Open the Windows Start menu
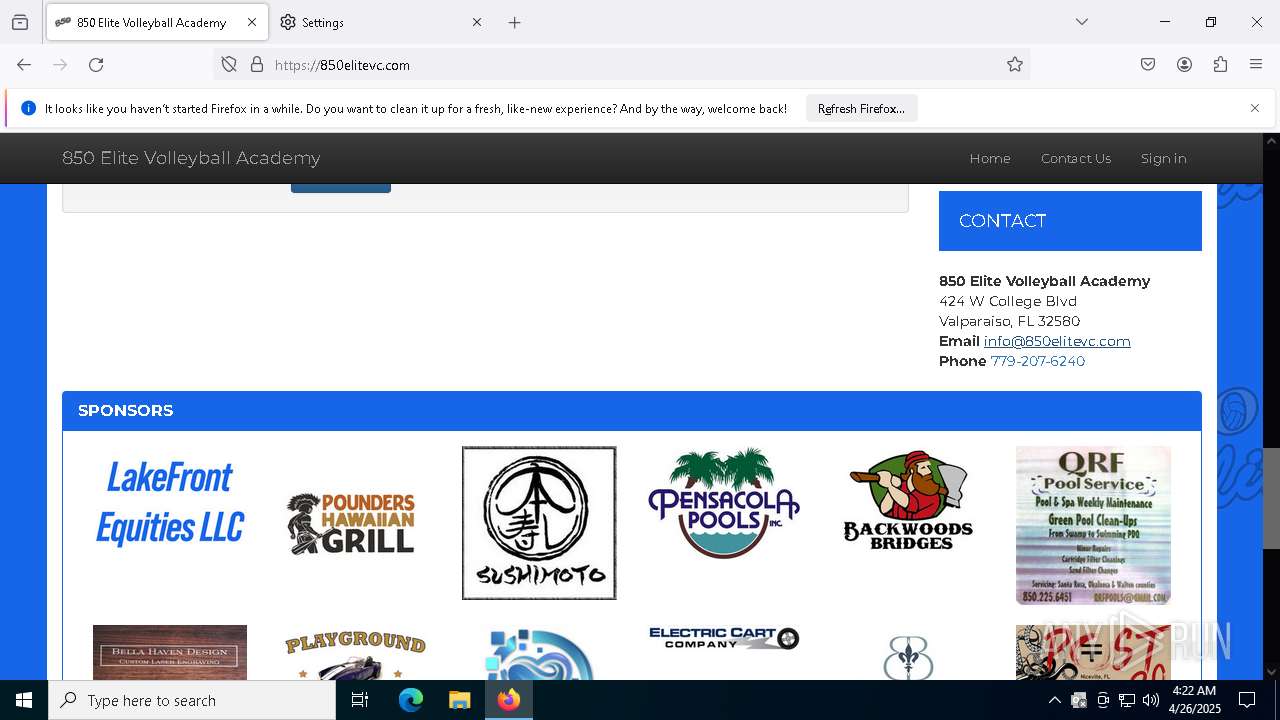 [24, 700]
